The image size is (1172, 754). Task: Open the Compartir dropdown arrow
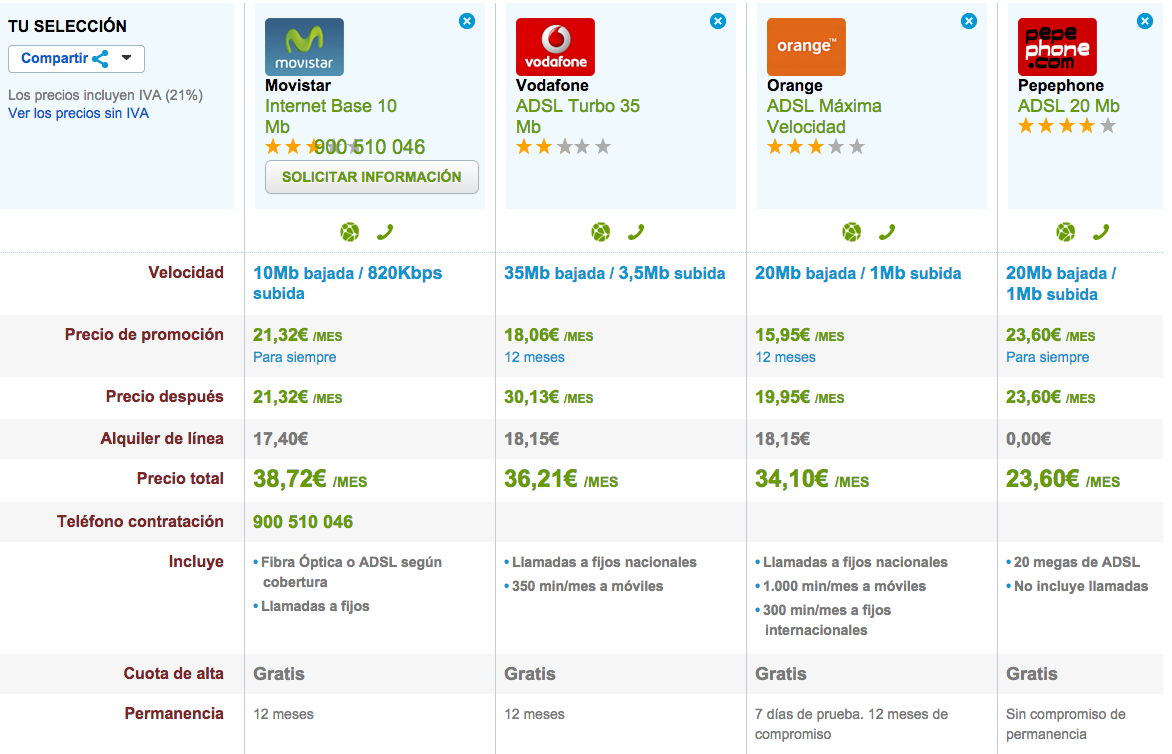click(127, 58)
